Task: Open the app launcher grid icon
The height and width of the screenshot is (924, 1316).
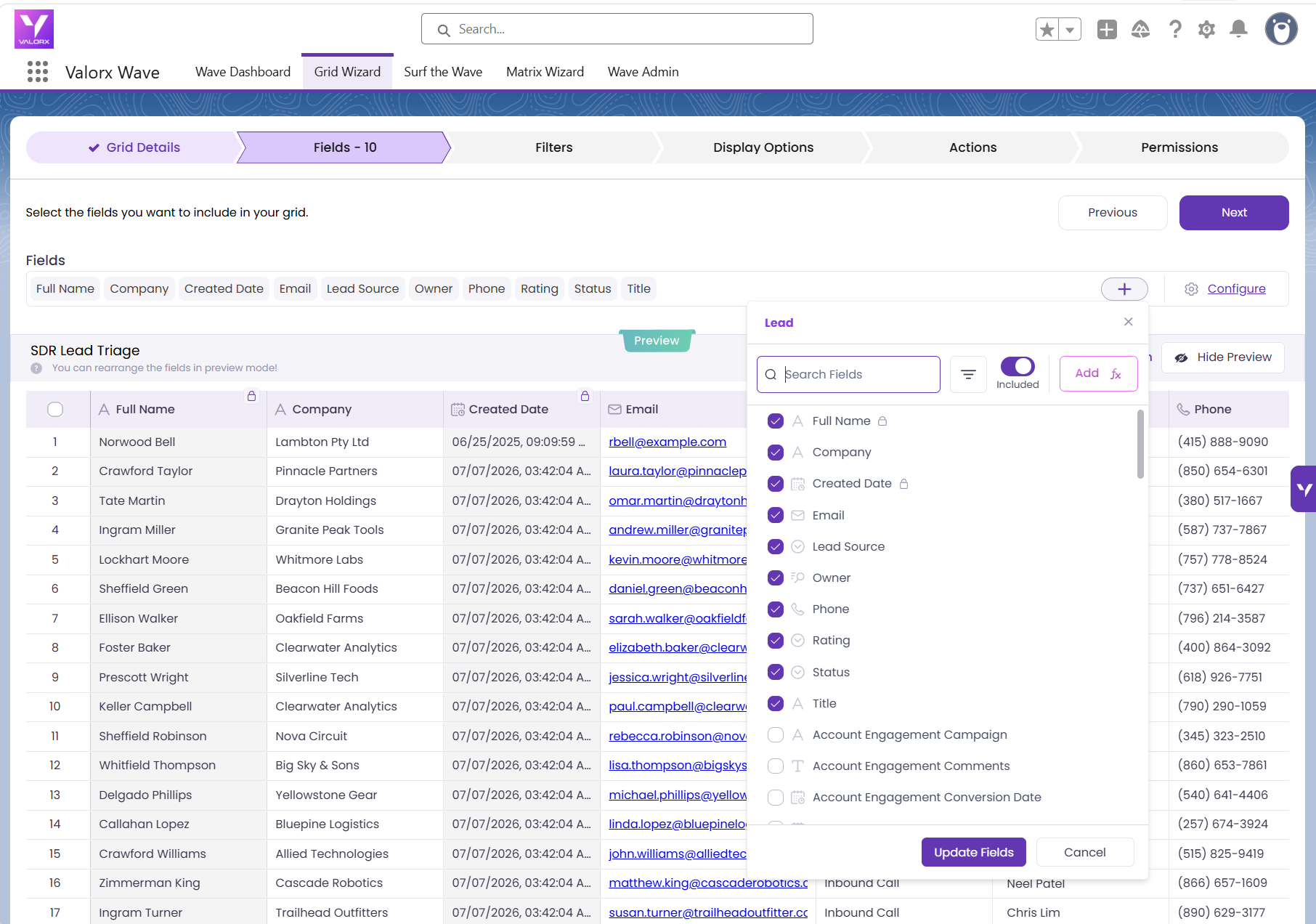Action: point(37,72)
